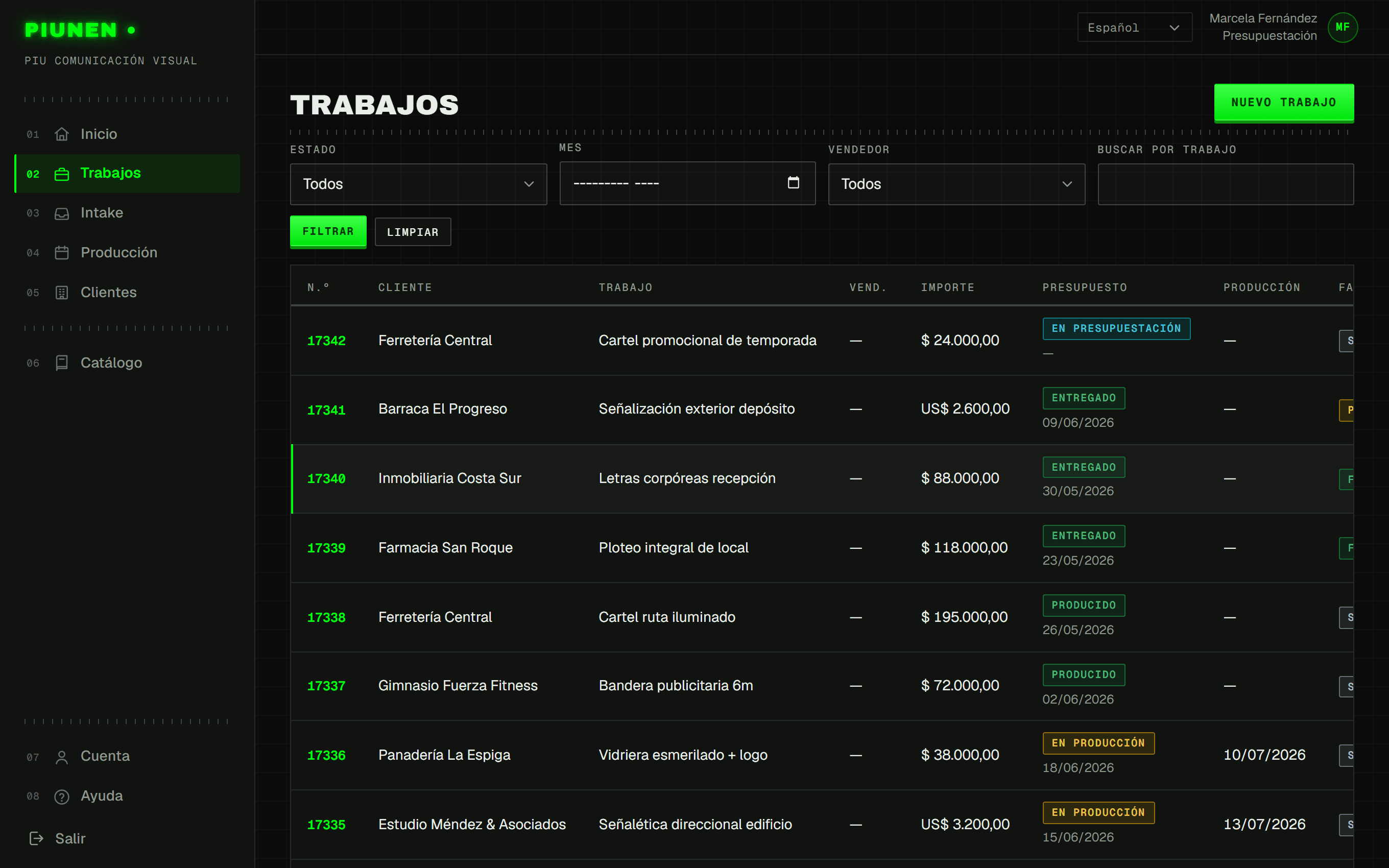The height and width of the screenshot is (868, 1389).
Task: Open the Producción section
Action: coord(128,253)
